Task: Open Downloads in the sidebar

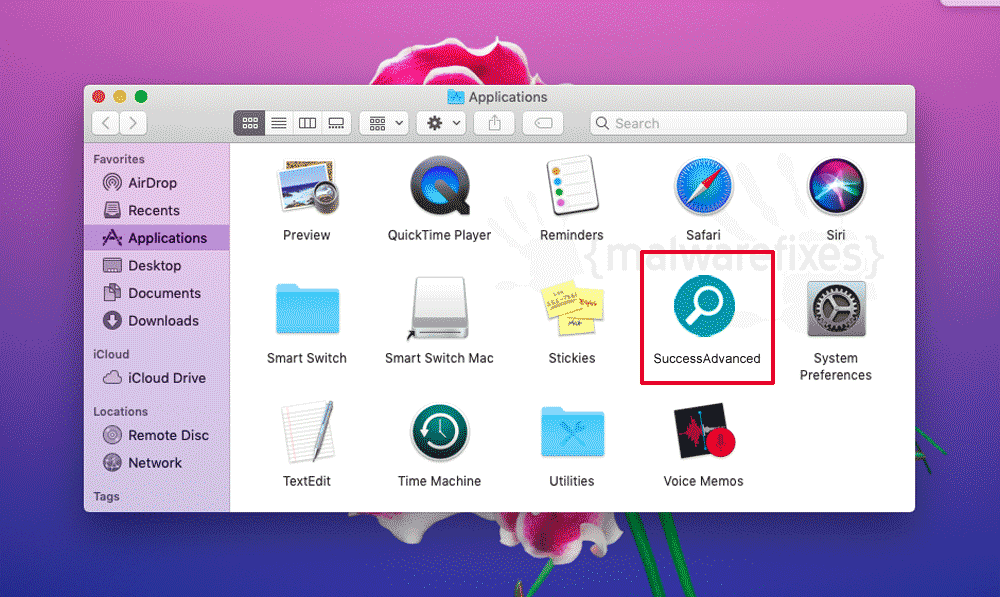Action: 157,321
